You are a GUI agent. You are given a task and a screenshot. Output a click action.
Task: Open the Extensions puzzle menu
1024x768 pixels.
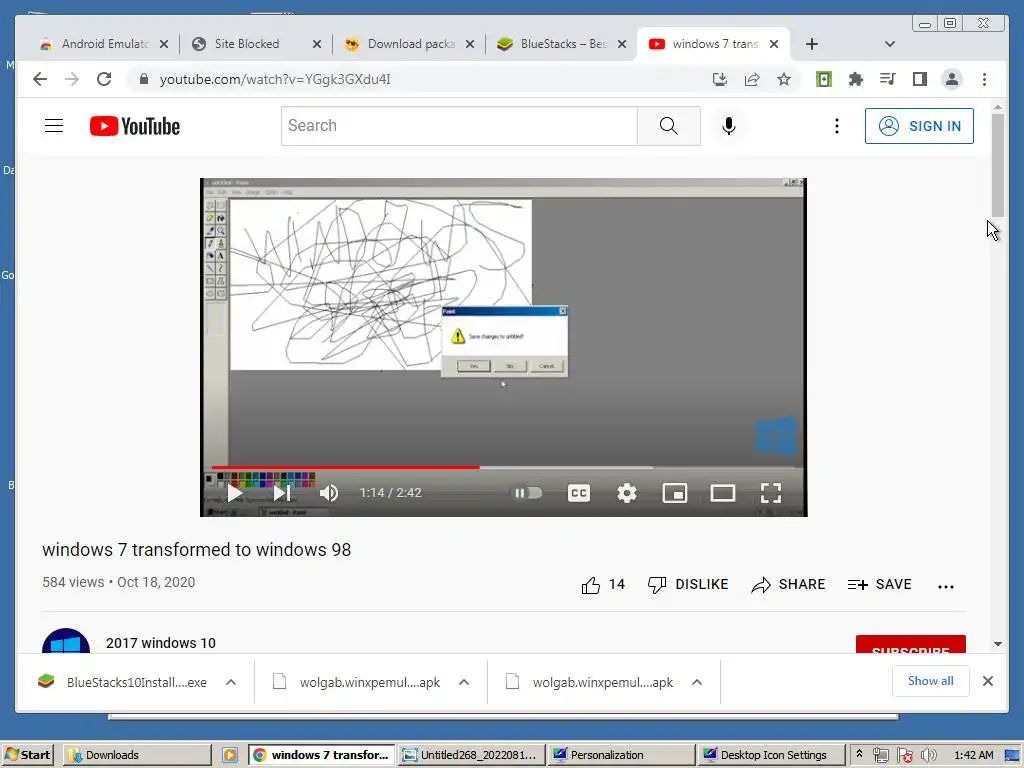[x=856, y=79]
